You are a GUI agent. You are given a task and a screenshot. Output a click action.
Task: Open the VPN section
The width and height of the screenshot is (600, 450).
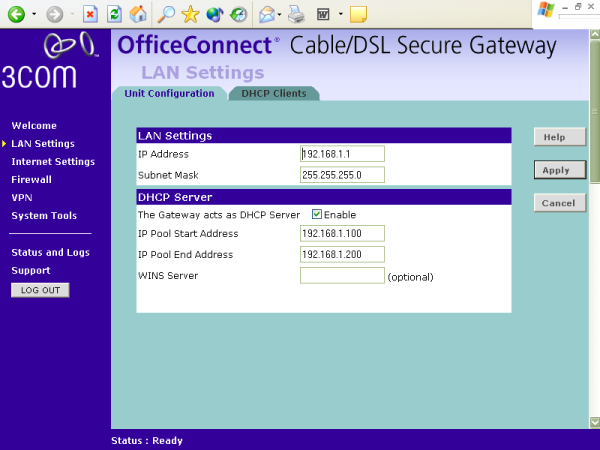coord(22,197)
